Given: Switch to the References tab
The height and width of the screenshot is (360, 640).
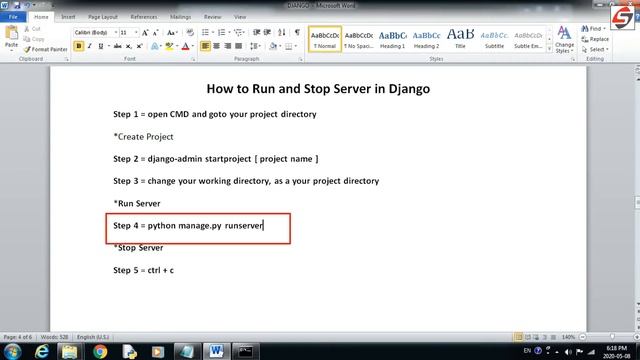Looking at the screenshot, I should click(144, 17).
